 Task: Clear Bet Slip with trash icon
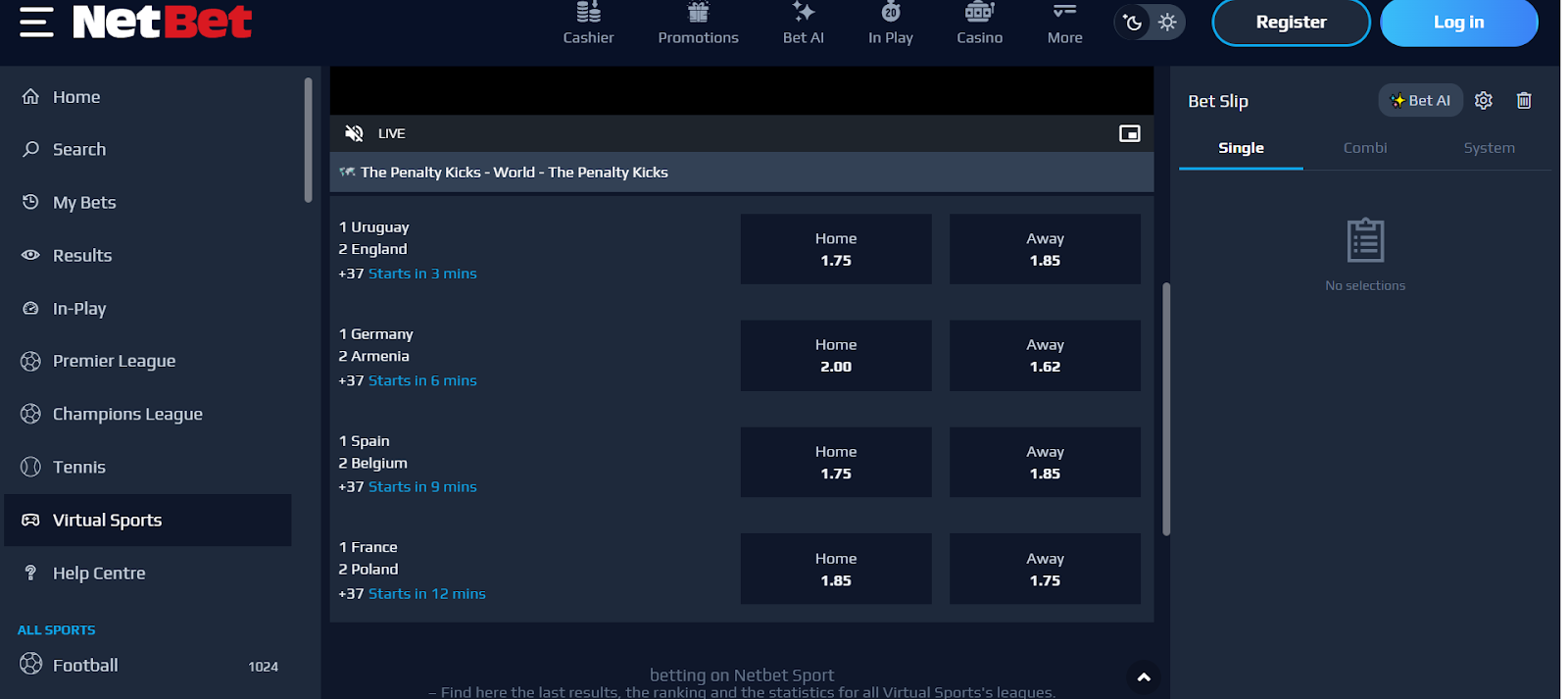(1523, 100)
